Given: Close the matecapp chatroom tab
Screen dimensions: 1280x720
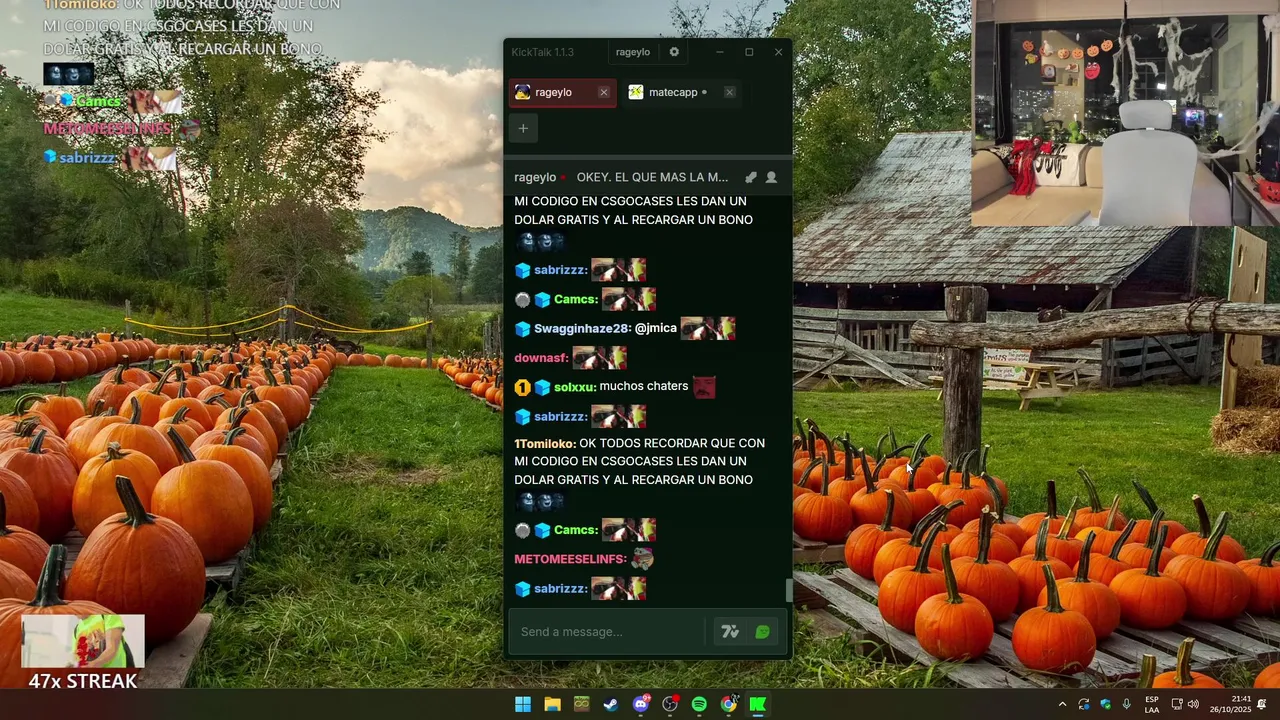Looking at the screenshot, I should [x=729, y=92].
